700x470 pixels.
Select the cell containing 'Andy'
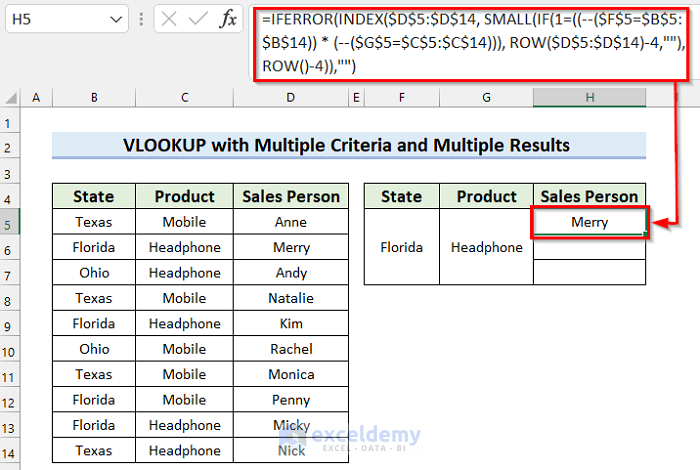[291, 272]
